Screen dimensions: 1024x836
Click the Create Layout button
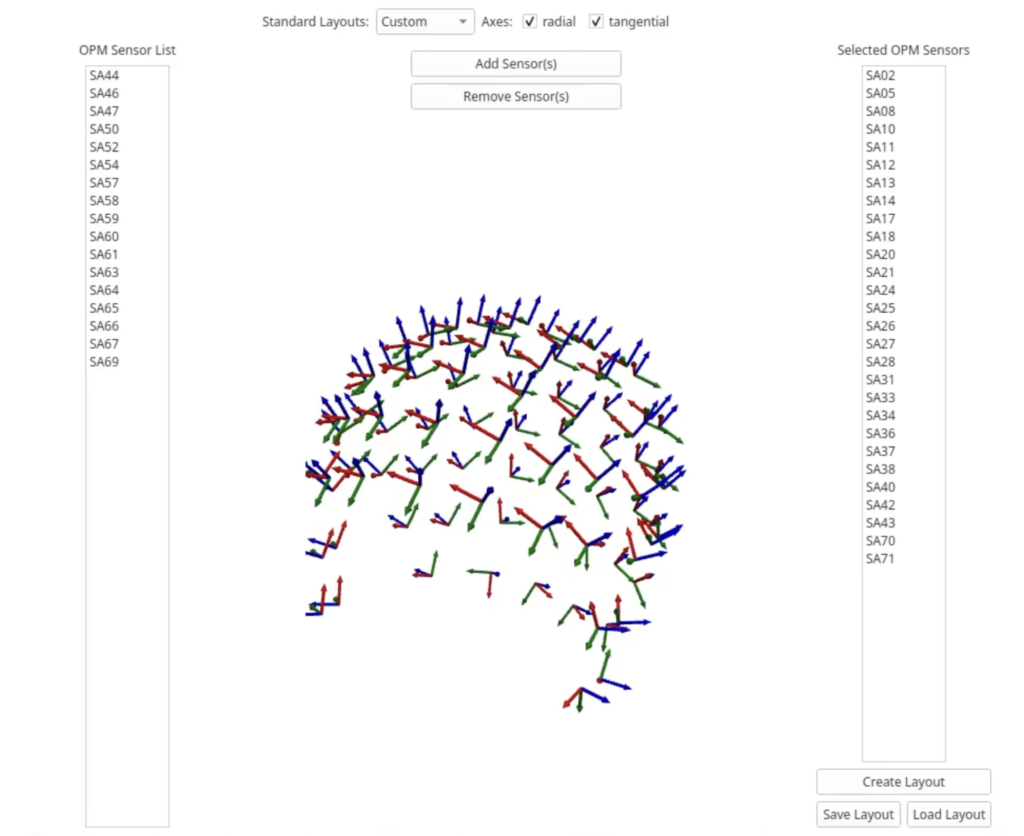tap(902, 781)
